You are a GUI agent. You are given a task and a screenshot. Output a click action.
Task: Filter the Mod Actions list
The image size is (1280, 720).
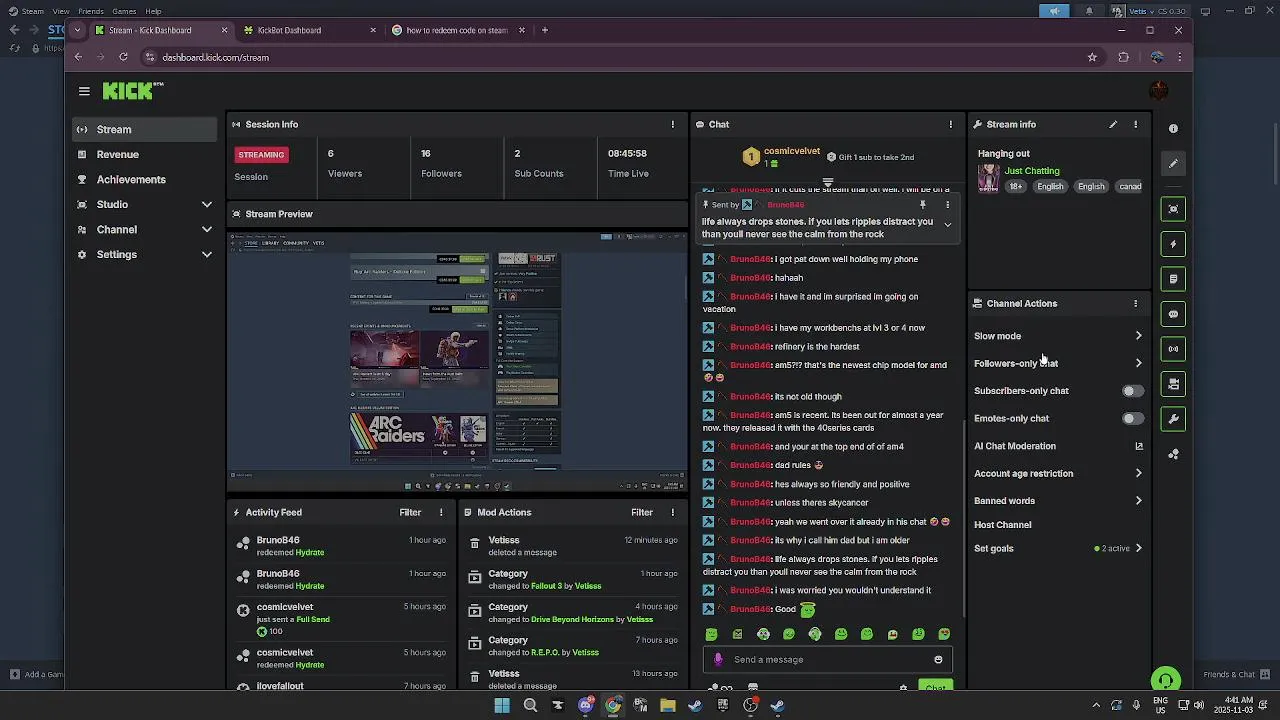click(x=642, y=512)
